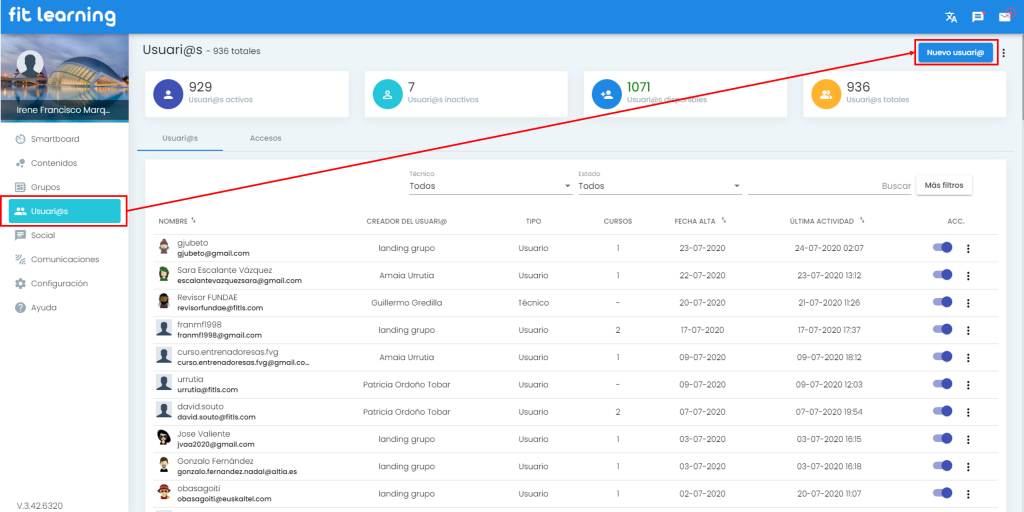This screenshot has height=512, width=1024.
Task: Open actions menu for curso.entrenadoresas.fvg row
Action: (968, 358)
